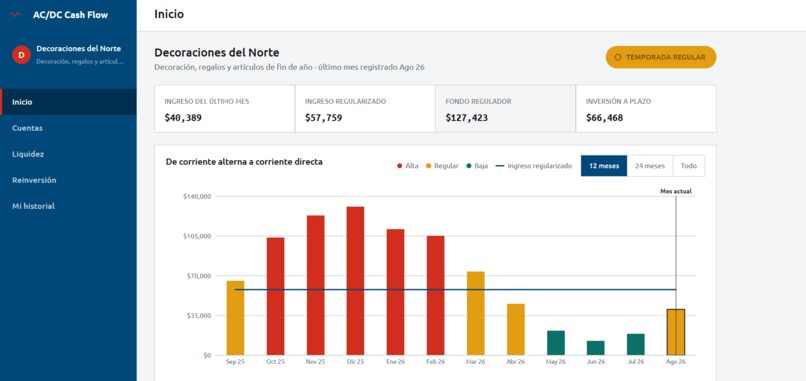This screenshot has height=381, width=806.
Task: Select the outlined Ago 26 current bar
Action: pyautogui.click(x=676, y=332)
